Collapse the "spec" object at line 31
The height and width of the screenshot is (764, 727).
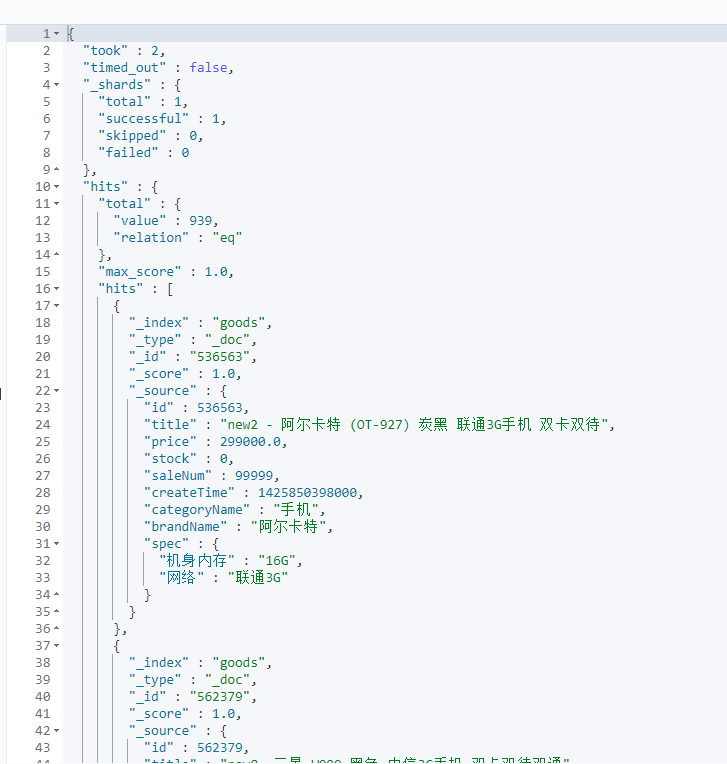57,544
